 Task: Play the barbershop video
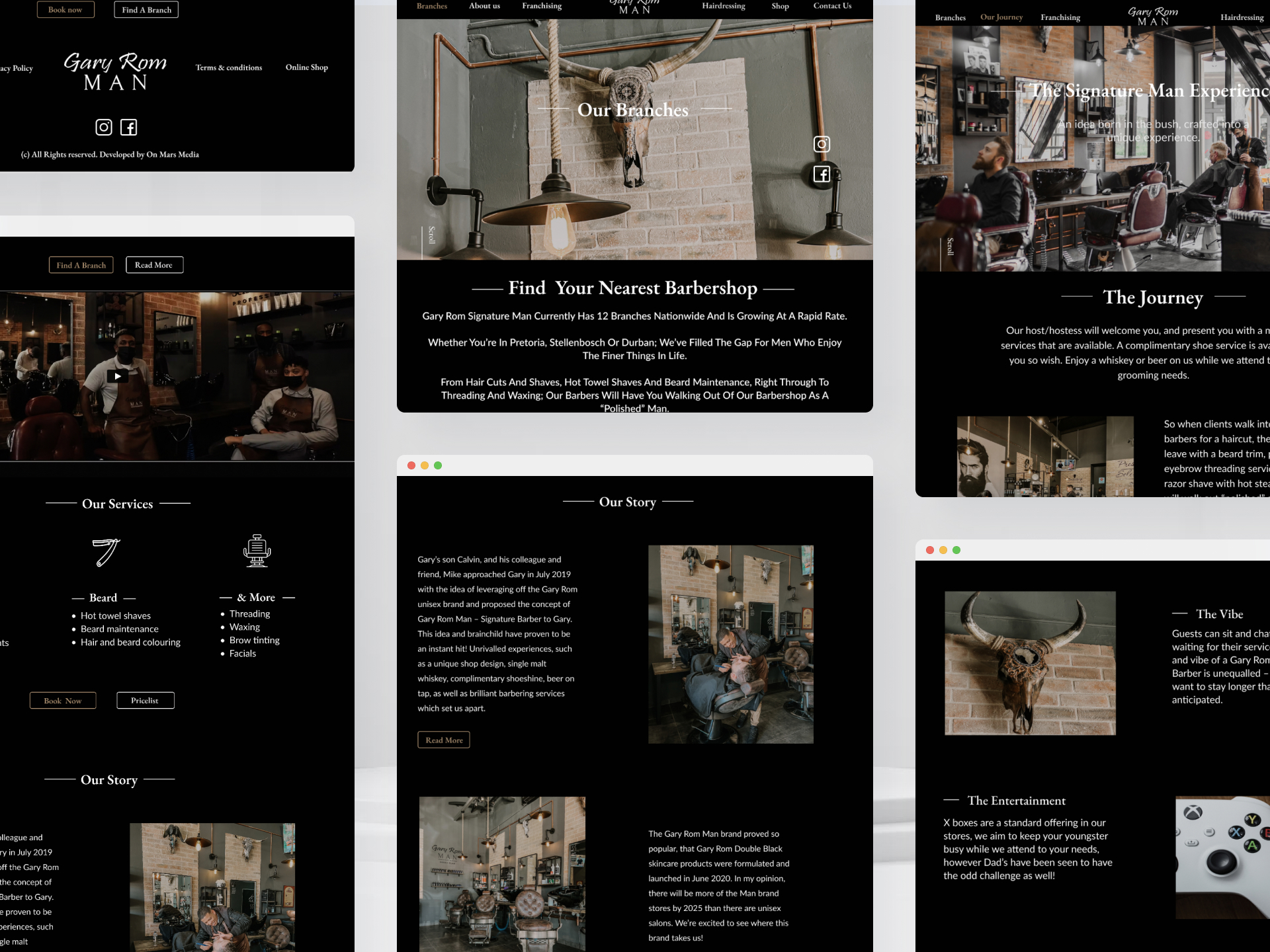(x=118, y=376)
